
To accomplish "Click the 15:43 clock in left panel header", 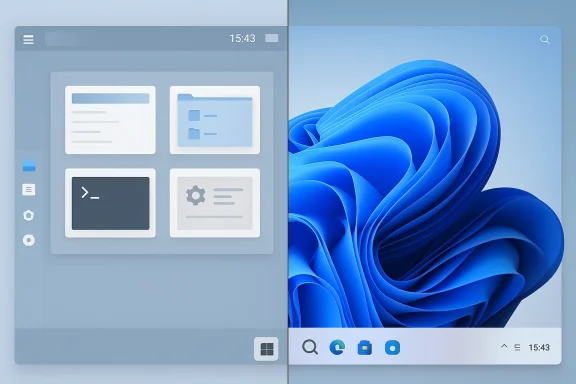I will [x=242, y=38].
